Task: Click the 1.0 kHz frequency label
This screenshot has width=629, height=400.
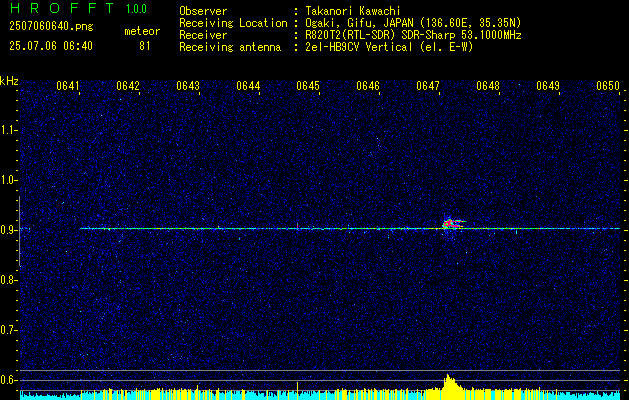Action: (8, 181)
